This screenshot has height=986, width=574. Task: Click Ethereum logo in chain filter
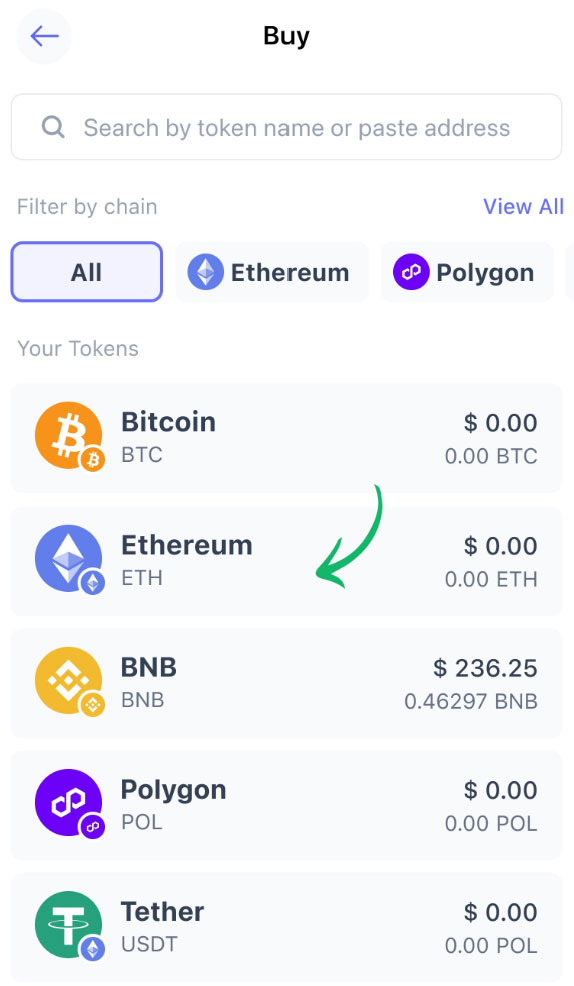(x=206, y=272)
